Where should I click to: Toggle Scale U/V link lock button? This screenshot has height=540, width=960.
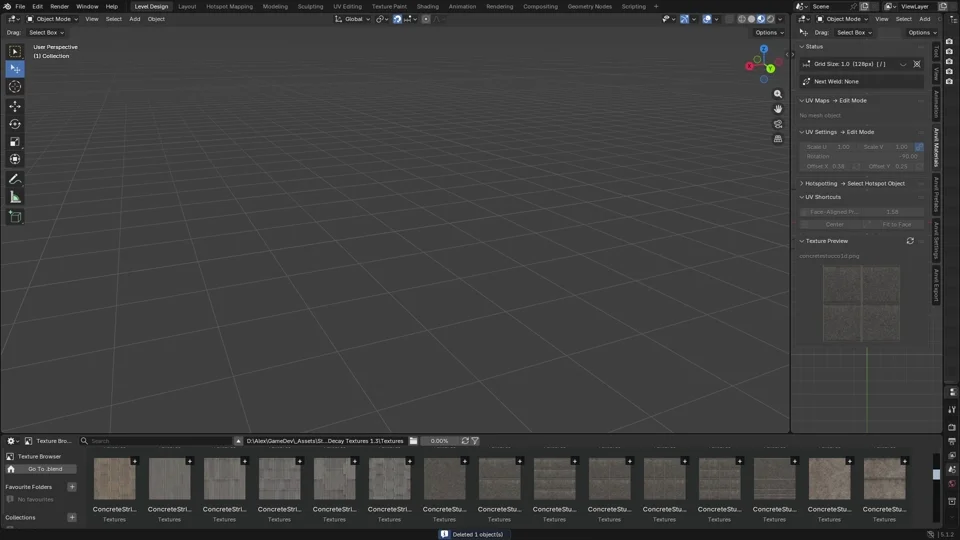[919, 147]
